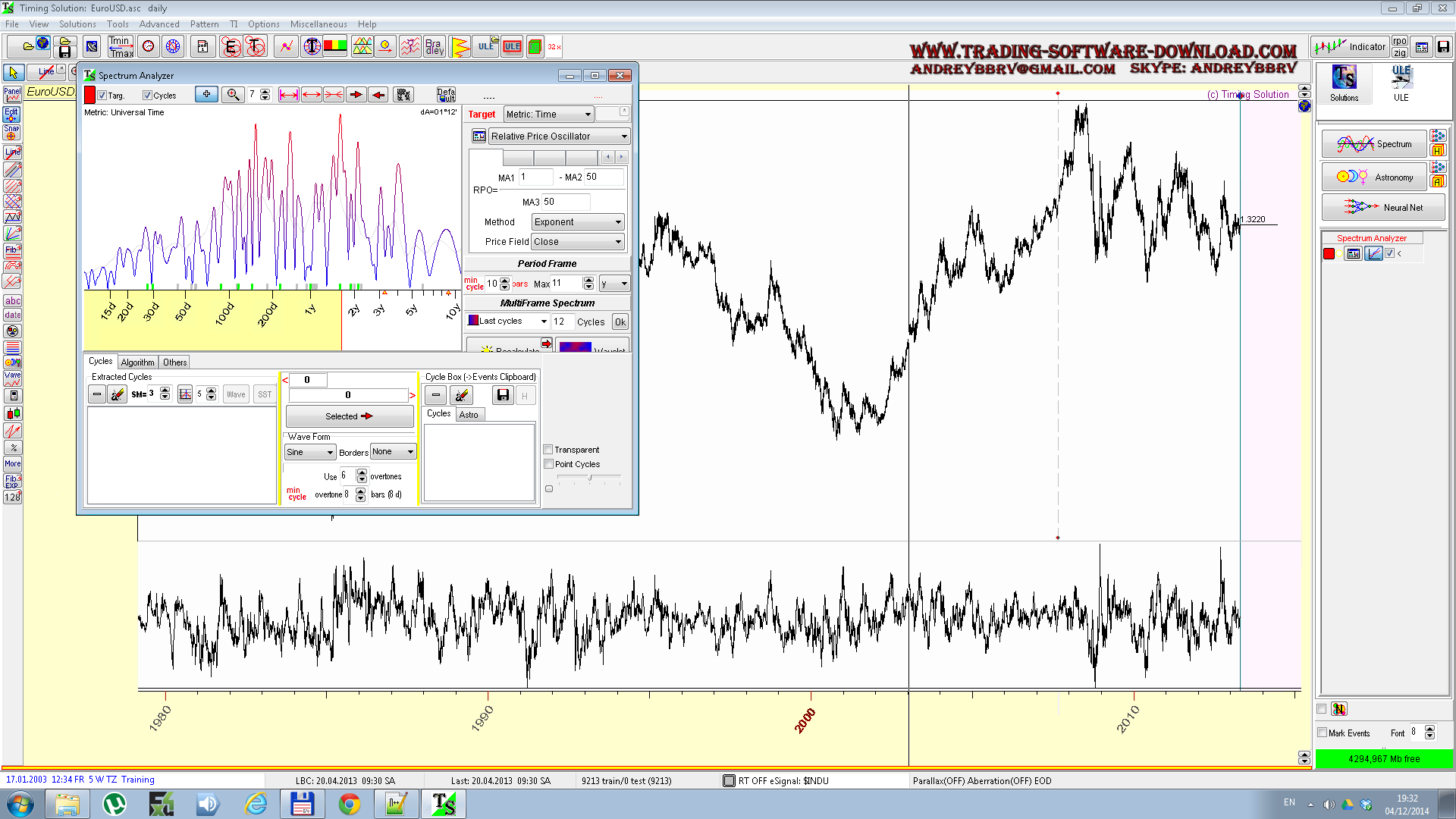Open the Relative Price Oscillator dropdown
The height and width of the screenshot is (819, 1456).
(559, 136)
